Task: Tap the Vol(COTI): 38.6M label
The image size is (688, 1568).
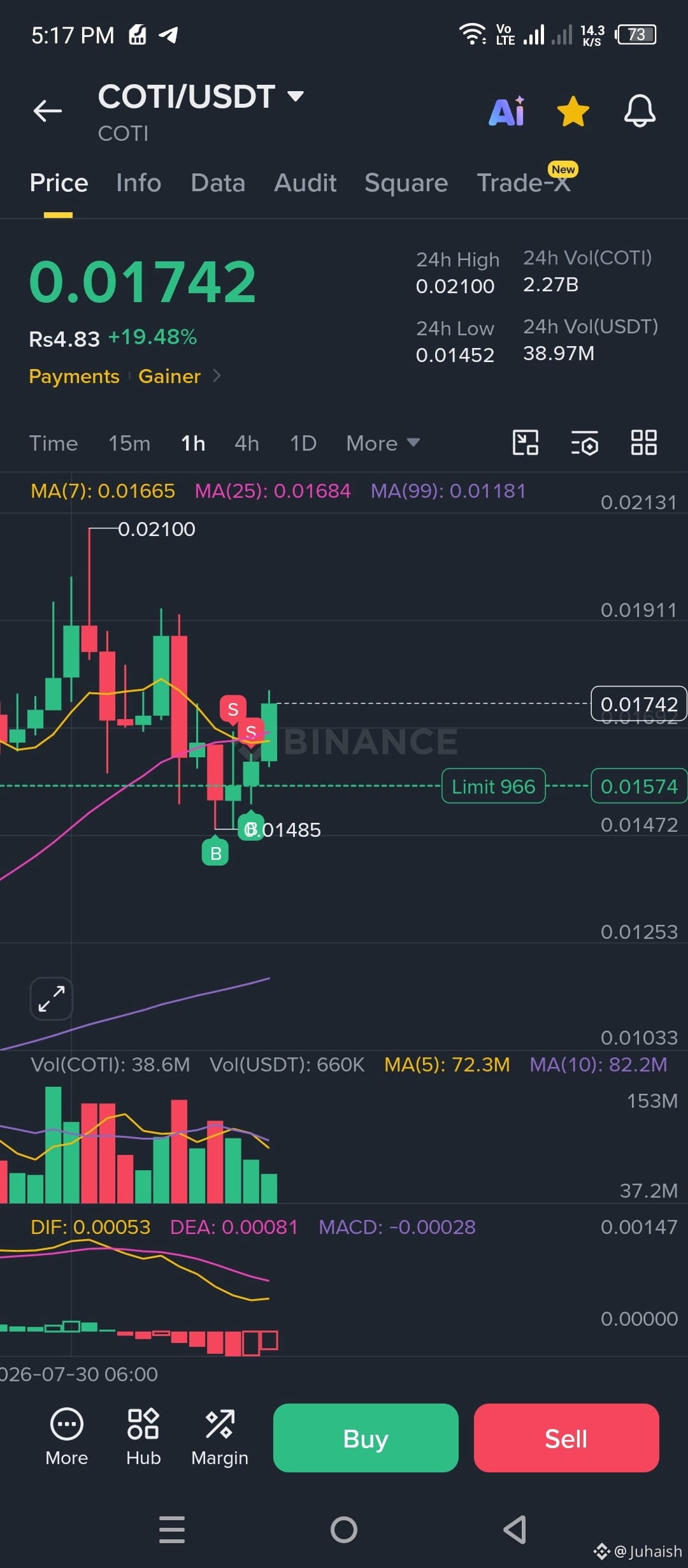Action: click(x=110, y=1064)
